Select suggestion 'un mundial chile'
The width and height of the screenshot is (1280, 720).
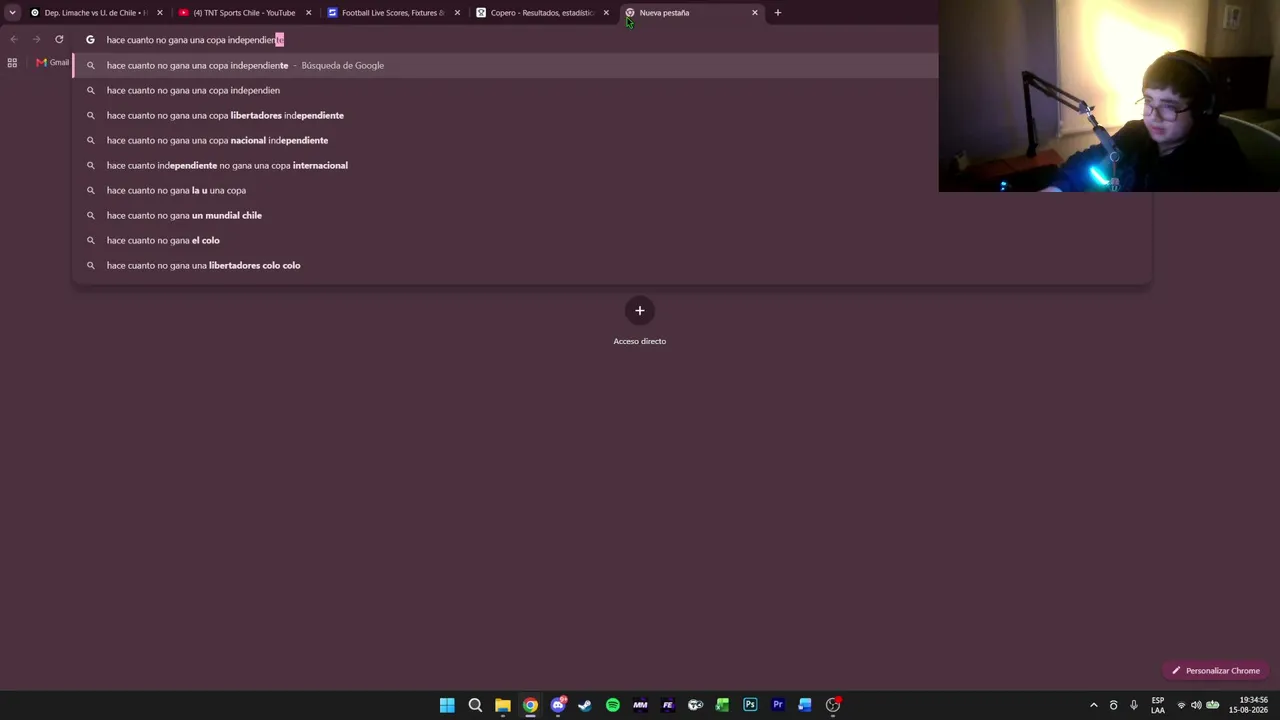coord(610,215)
